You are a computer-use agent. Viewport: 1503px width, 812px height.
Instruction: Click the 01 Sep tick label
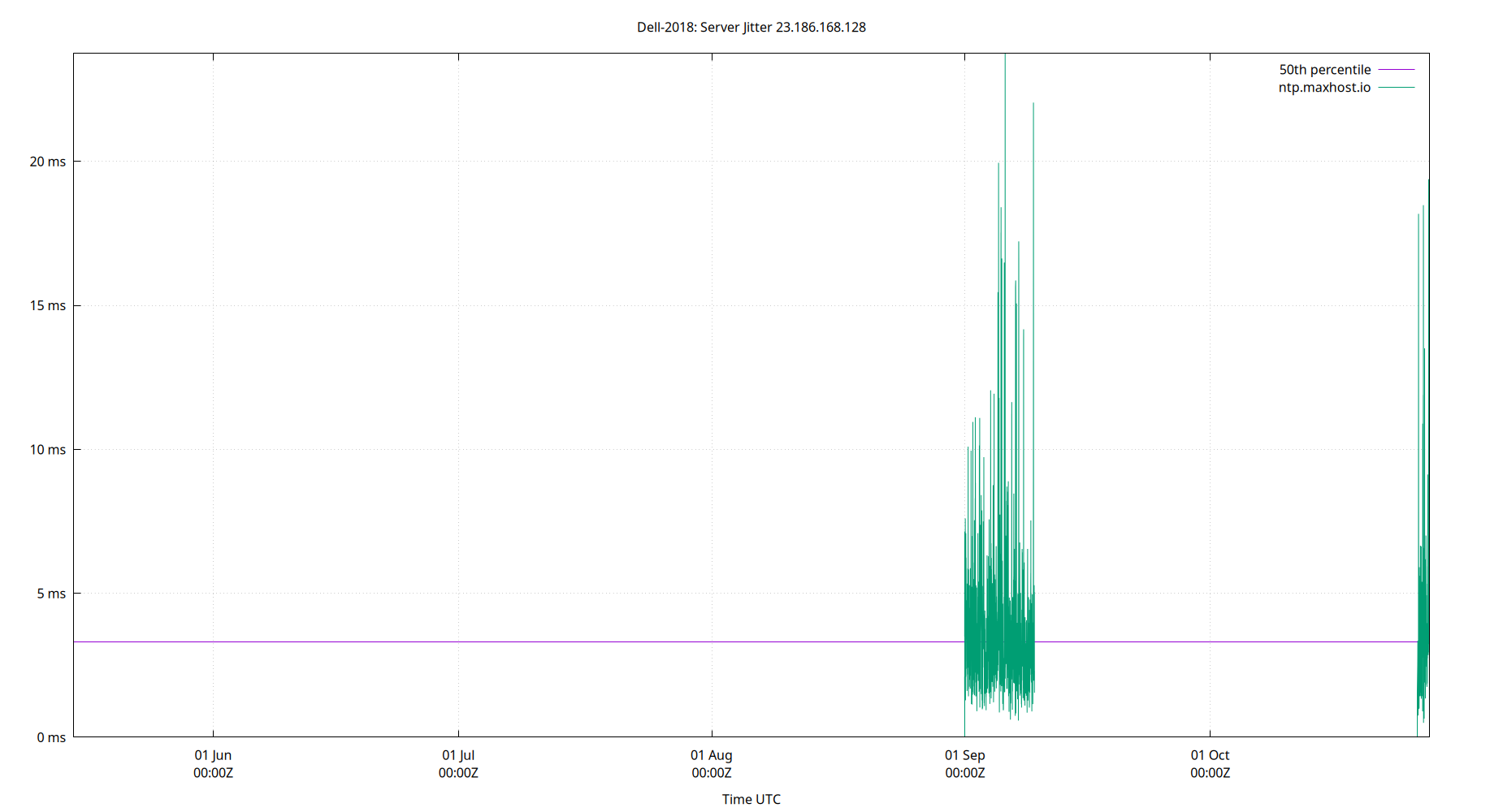click(x=965, y=755)
